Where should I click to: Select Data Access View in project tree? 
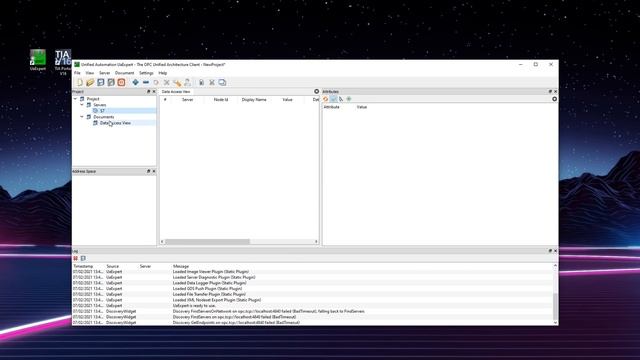tap(115, 123)
